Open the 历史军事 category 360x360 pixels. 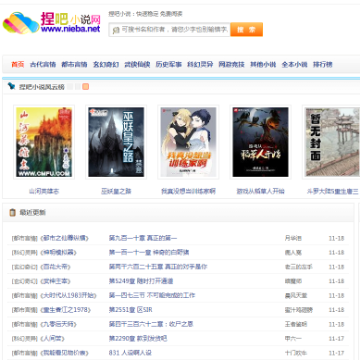[x=169, y=64]
